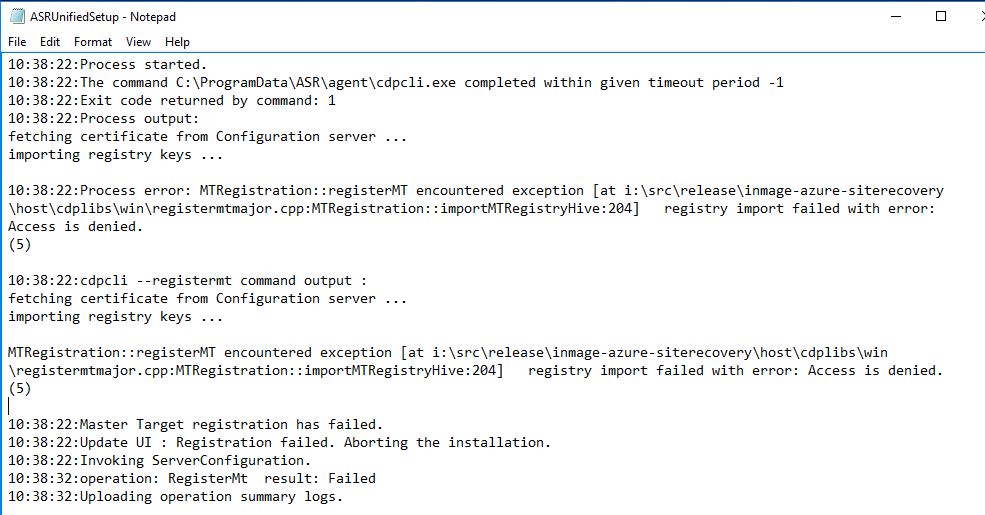This screenshot has height=515, width=985.
Task: Click 'Uploading operation summary logs.' line
Action: [x=175, y=496]
